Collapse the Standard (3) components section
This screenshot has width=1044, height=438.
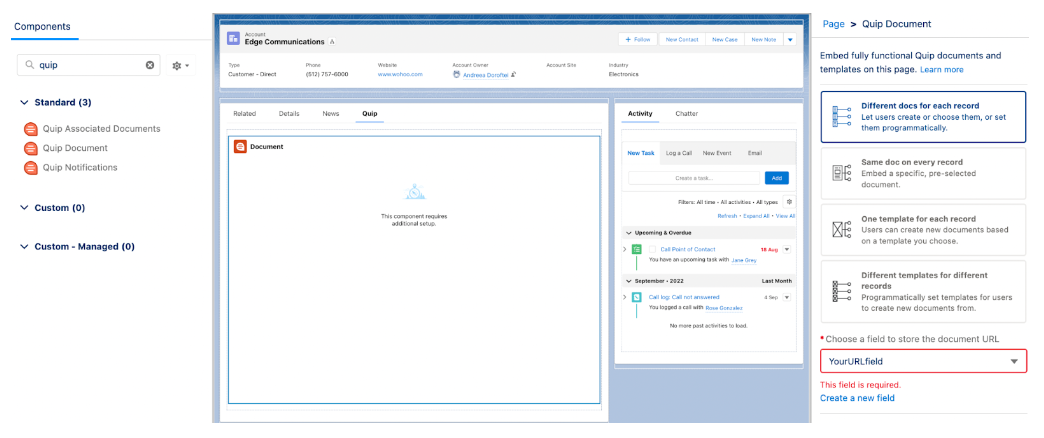click(25, 103)
